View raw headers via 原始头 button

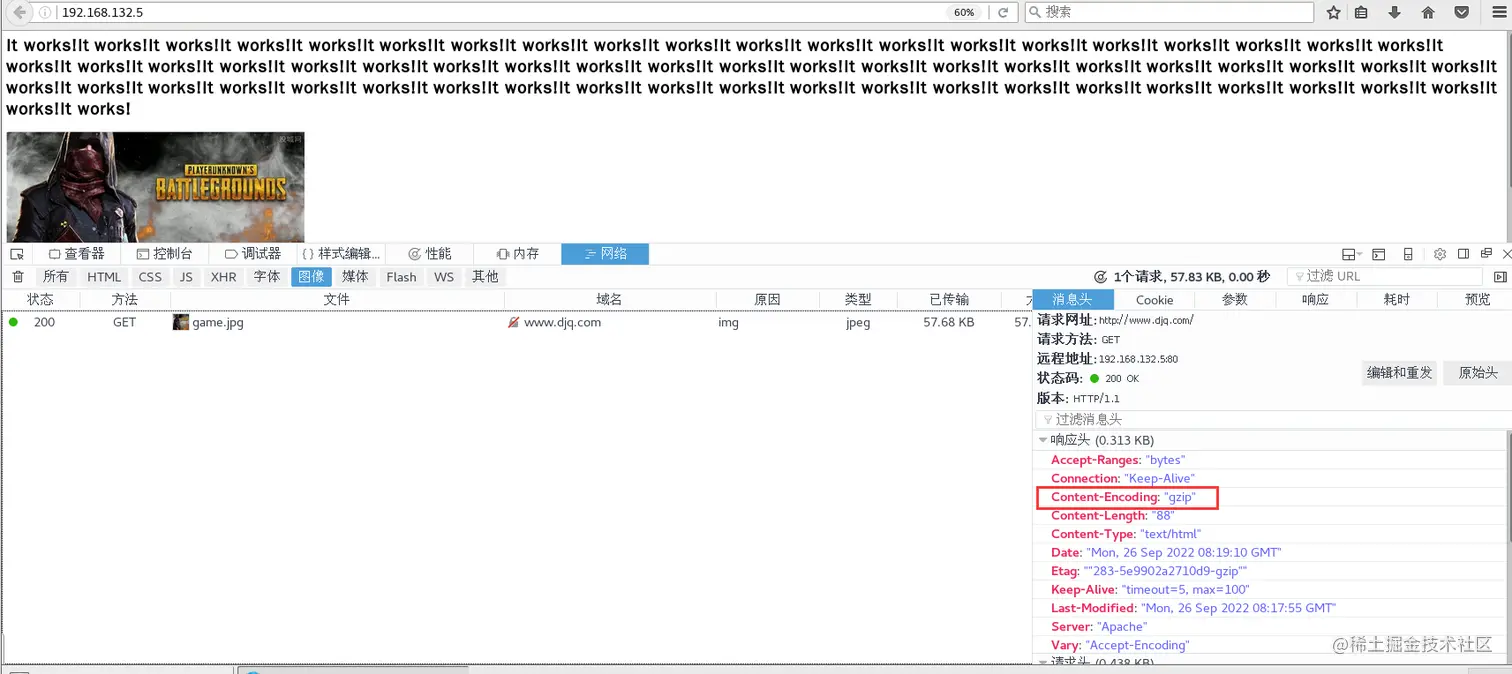coord(1477,372)
